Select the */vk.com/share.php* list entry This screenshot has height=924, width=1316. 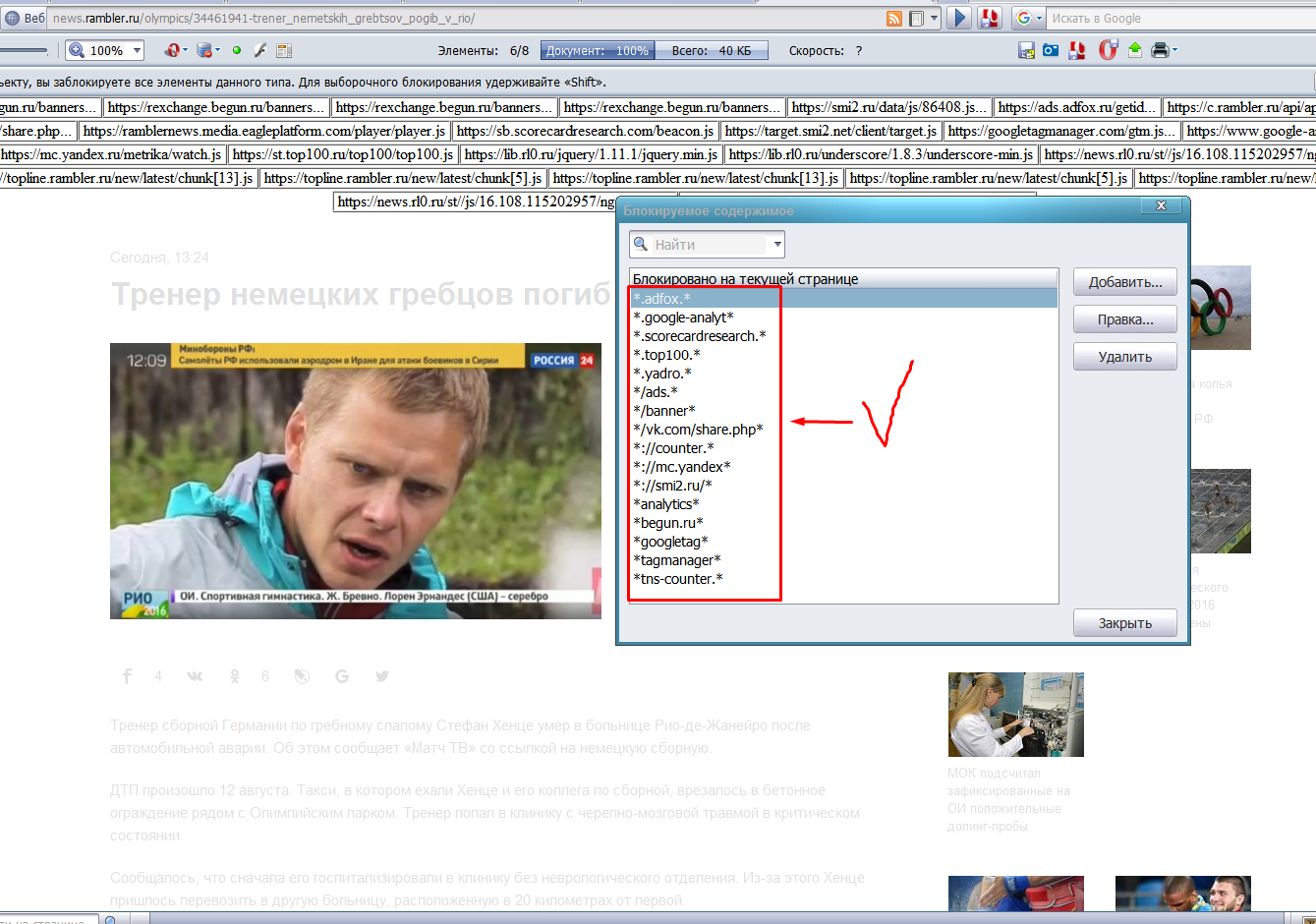click(x=698, y=430)
